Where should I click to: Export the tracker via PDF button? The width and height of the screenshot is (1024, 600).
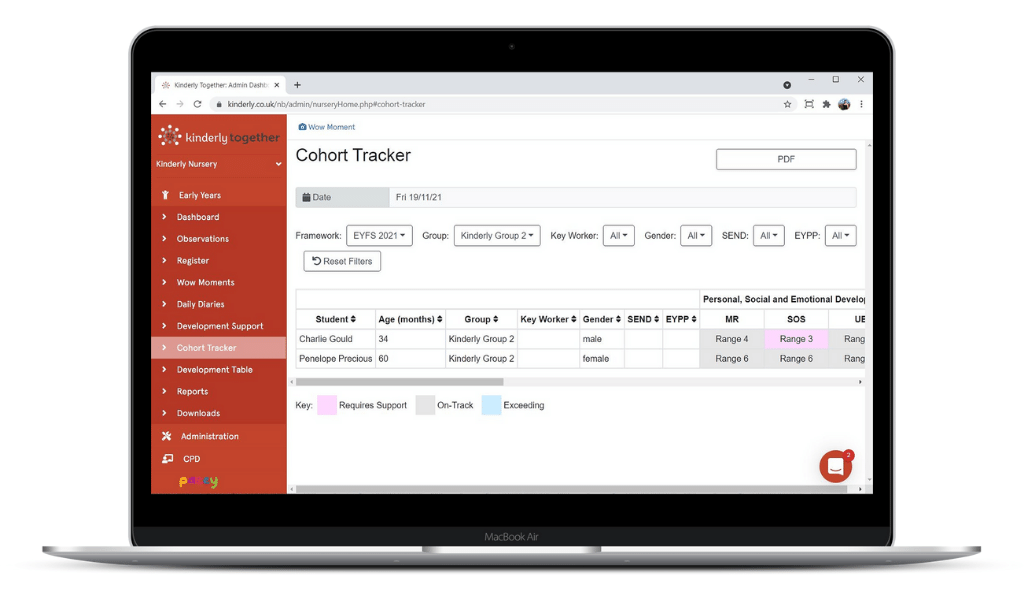(786, 159)
